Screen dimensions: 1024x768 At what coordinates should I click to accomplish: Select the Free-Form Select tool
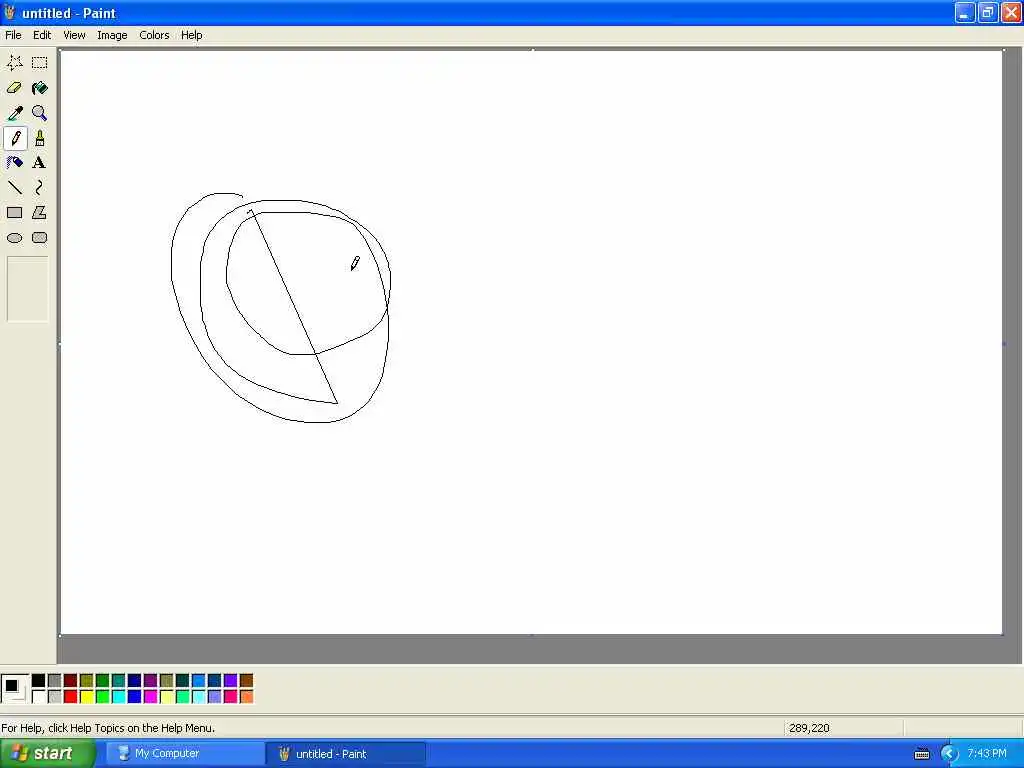click(14, 63)
